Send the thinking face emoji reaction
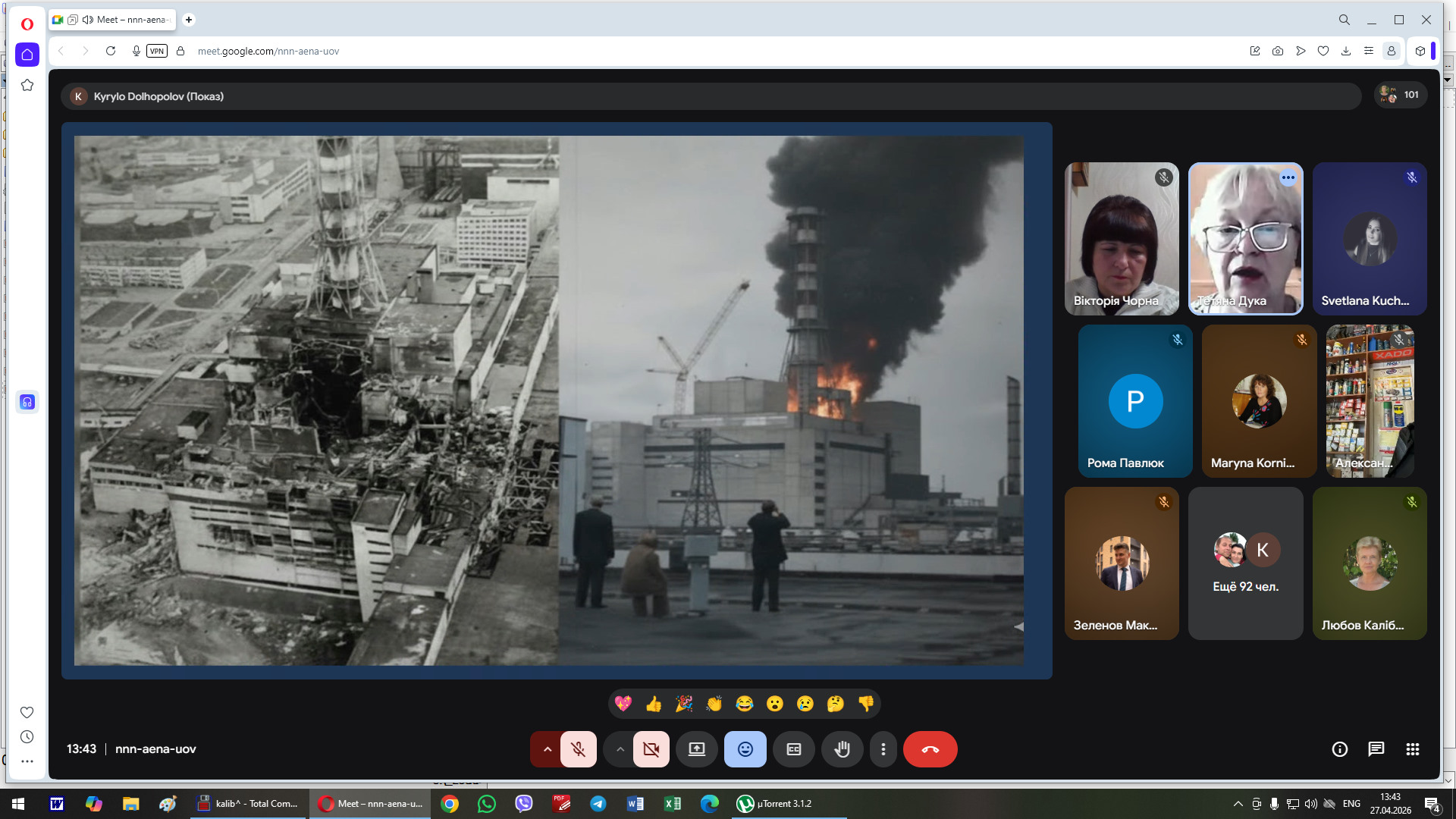The image size is (1456, 819). [835, 704]
